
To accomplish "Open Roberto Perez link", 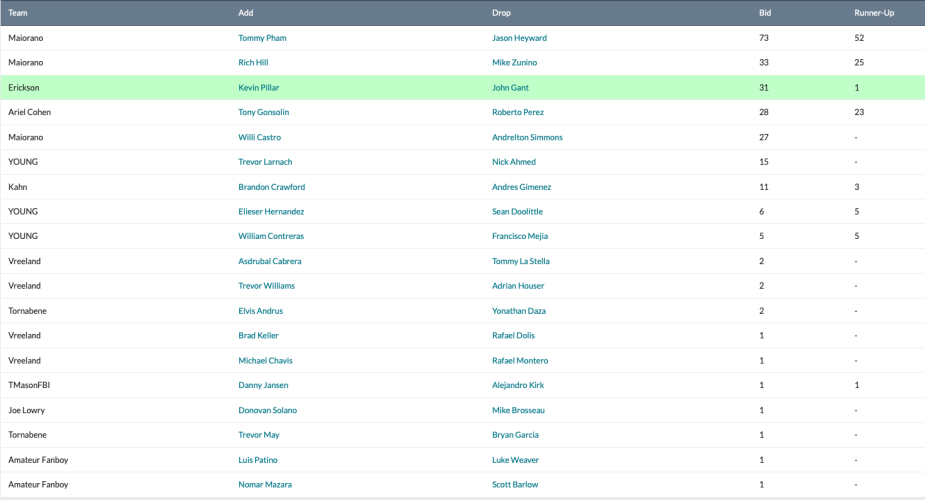I will (518, 112).
